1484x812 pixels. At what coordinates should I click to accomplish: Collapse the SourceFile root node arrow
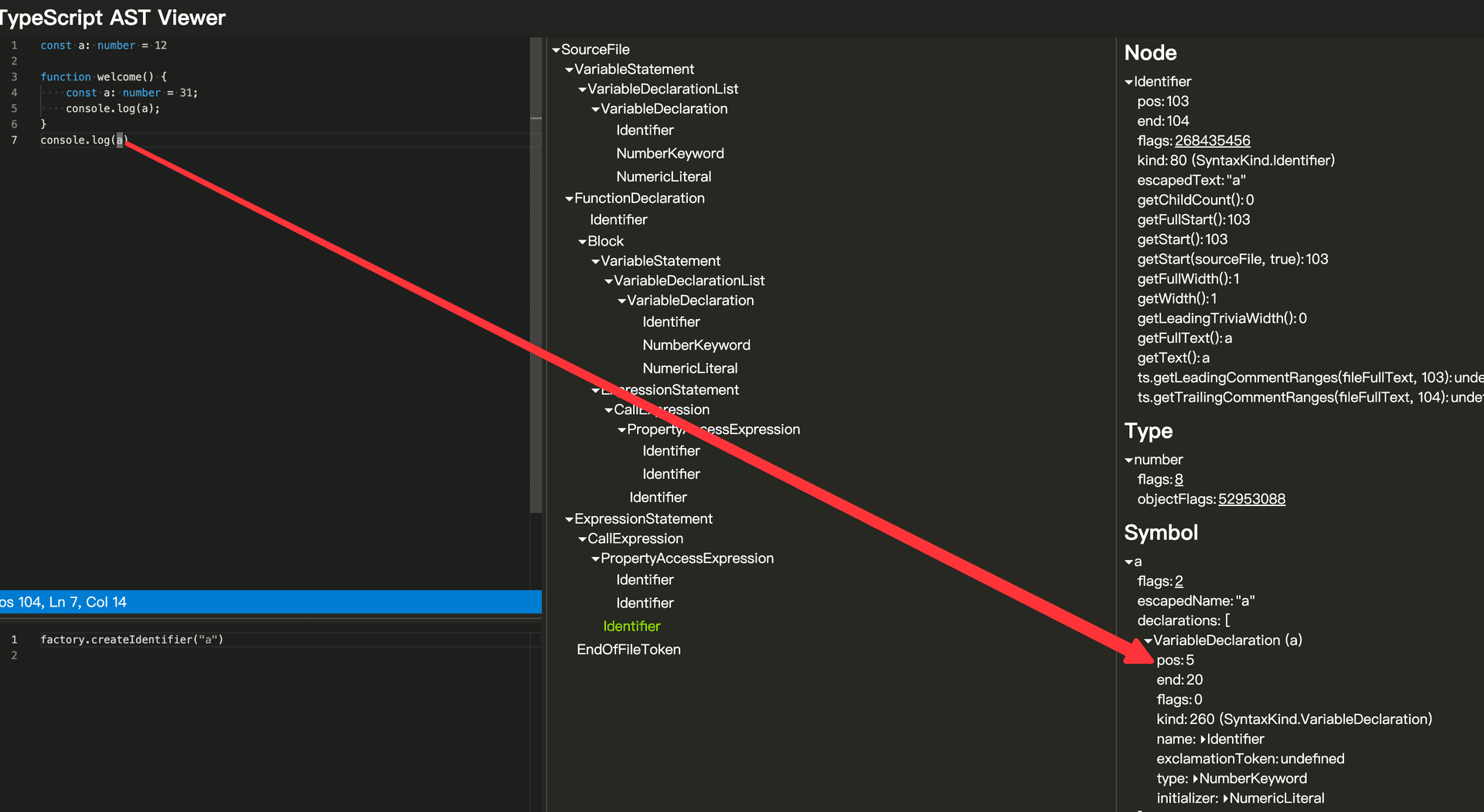[556, 50]
